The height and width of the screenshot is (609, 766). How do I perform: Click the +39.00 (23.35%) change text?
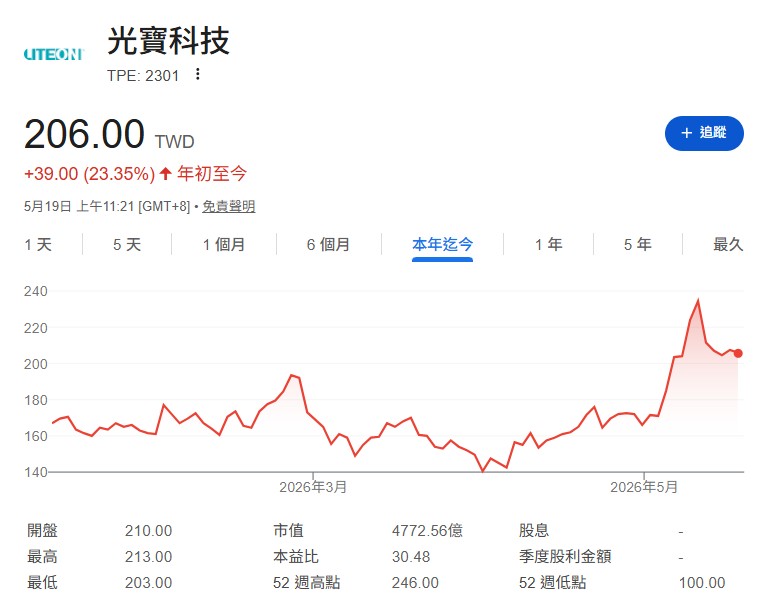[x=89, y=174]
